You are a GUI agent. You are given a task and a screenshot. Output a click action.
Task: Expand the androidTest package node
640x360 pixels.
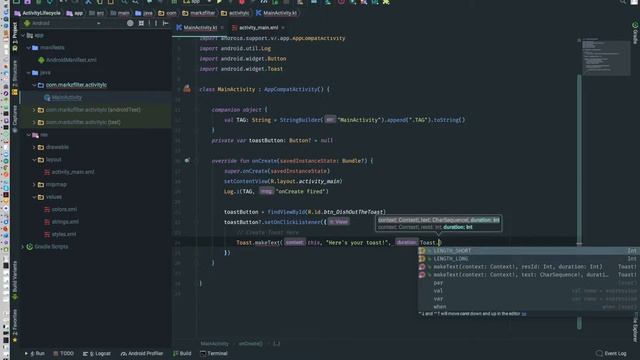(34, 110)
